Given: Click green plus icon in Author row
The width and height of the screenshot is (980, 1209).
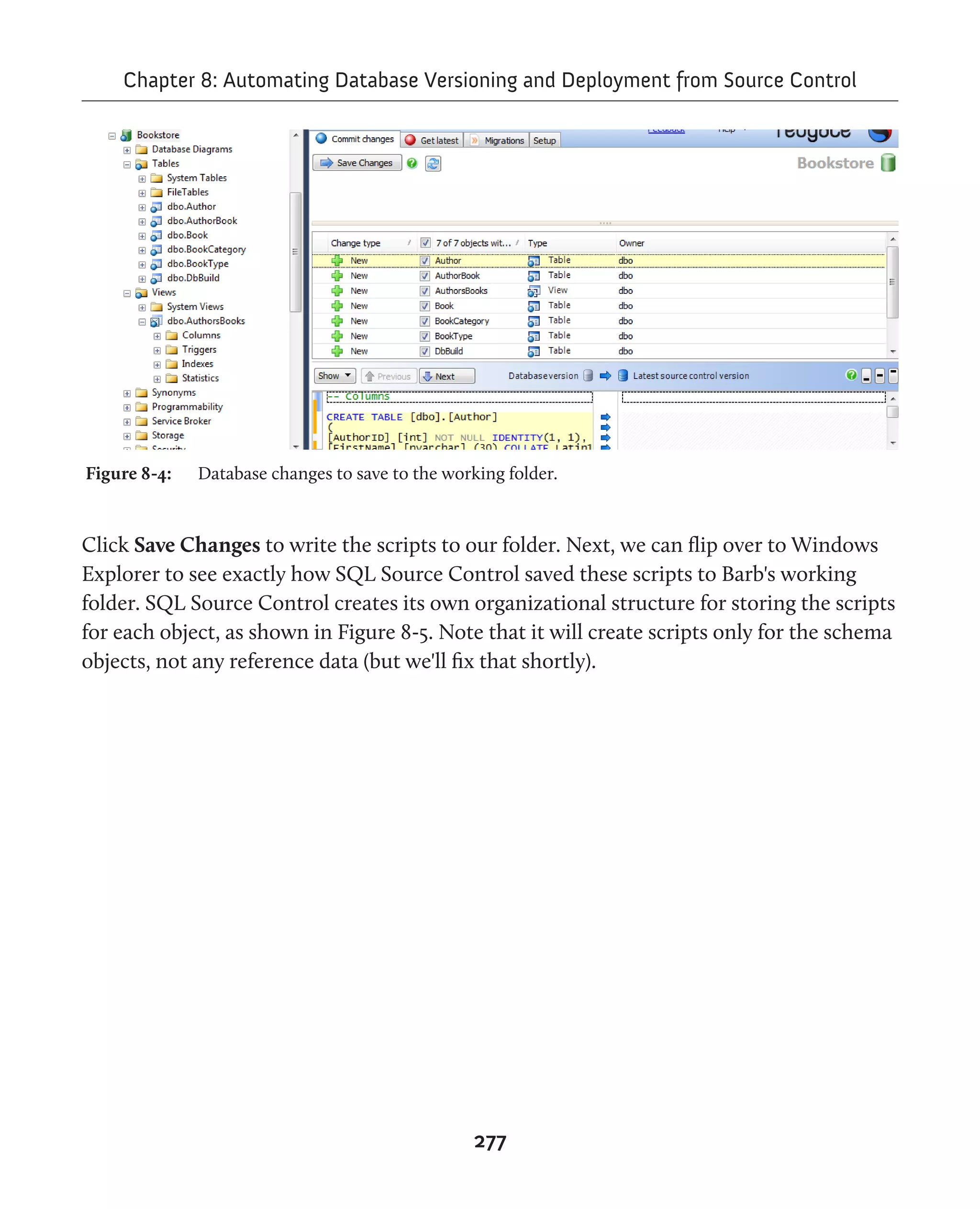Looking at the screenshot, I should (x=337, y=261).
